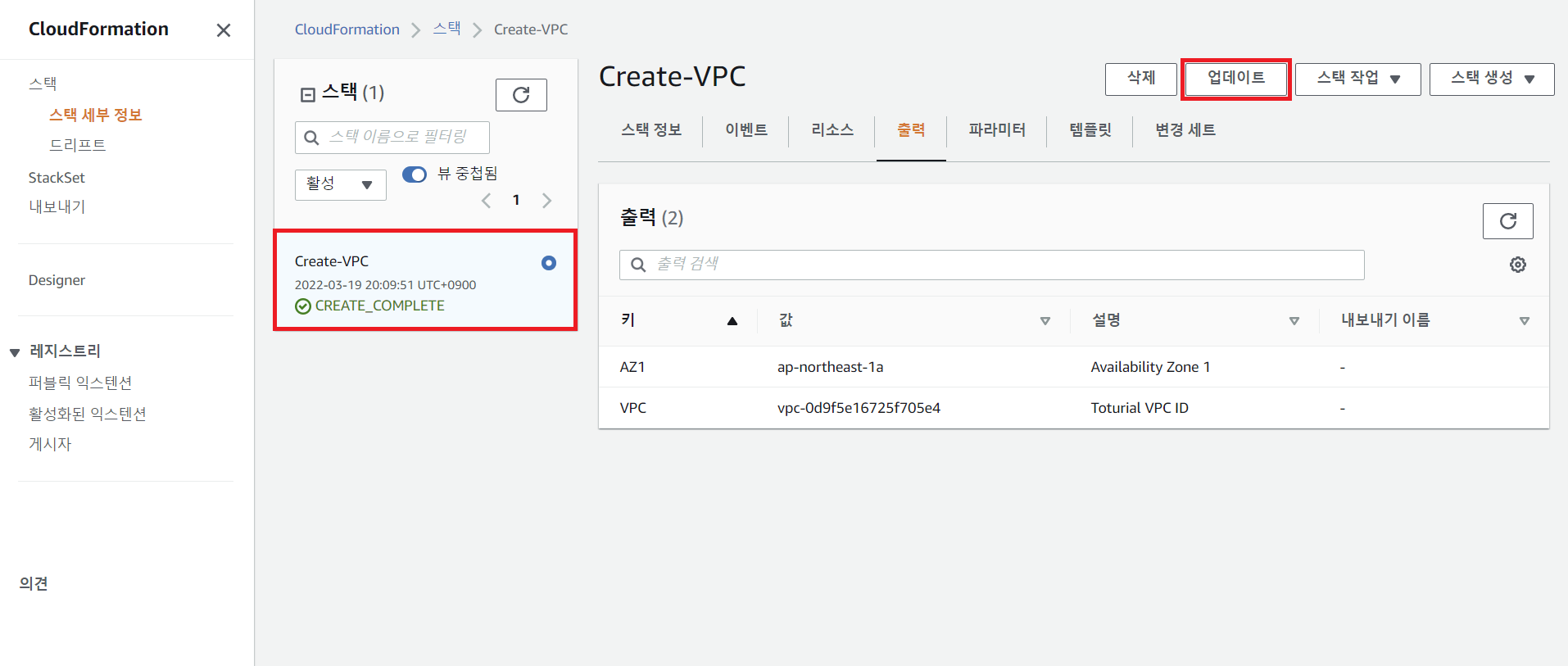This screenshot has width=1568, height=666.
Task: Select the Create-VPC stack name
Action: coord(332,261)
